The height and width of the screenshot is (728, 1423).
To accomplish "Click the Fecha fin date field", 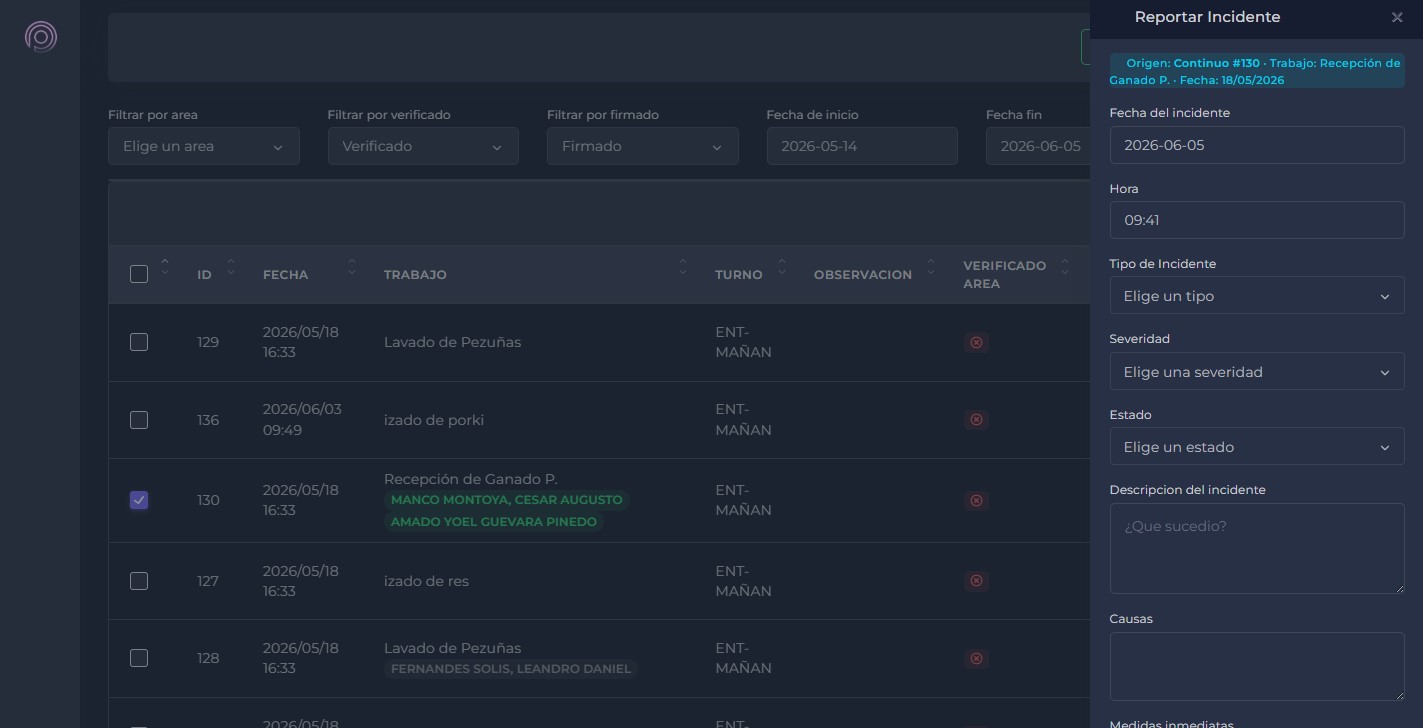I will pyautogui.click(x=1038, y=146).
